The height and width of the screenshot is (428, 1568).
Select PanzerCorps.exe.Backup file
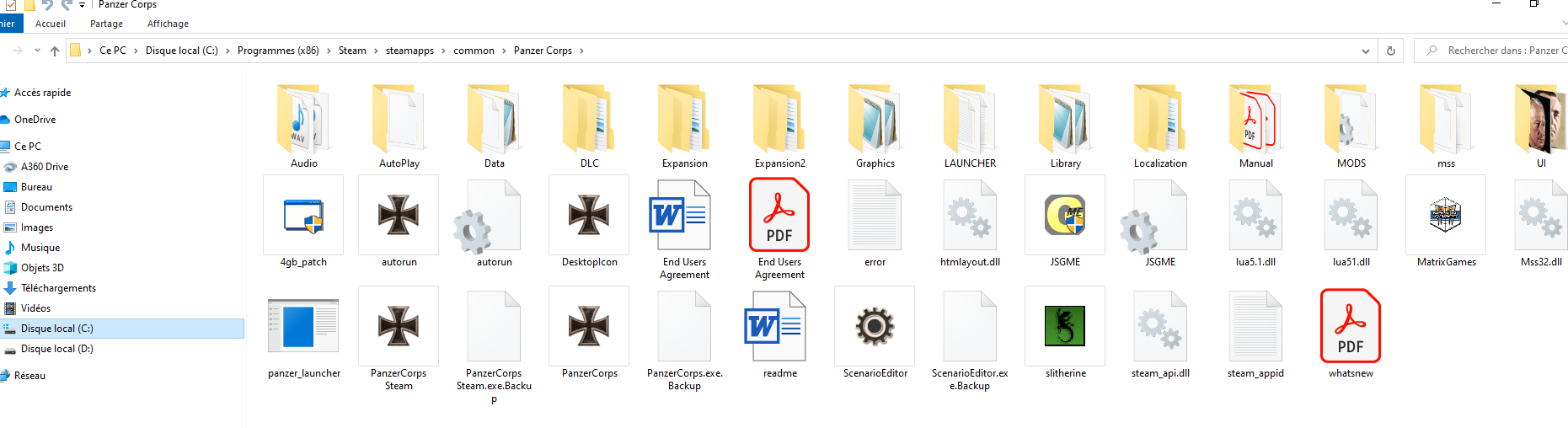coord(684,340)
